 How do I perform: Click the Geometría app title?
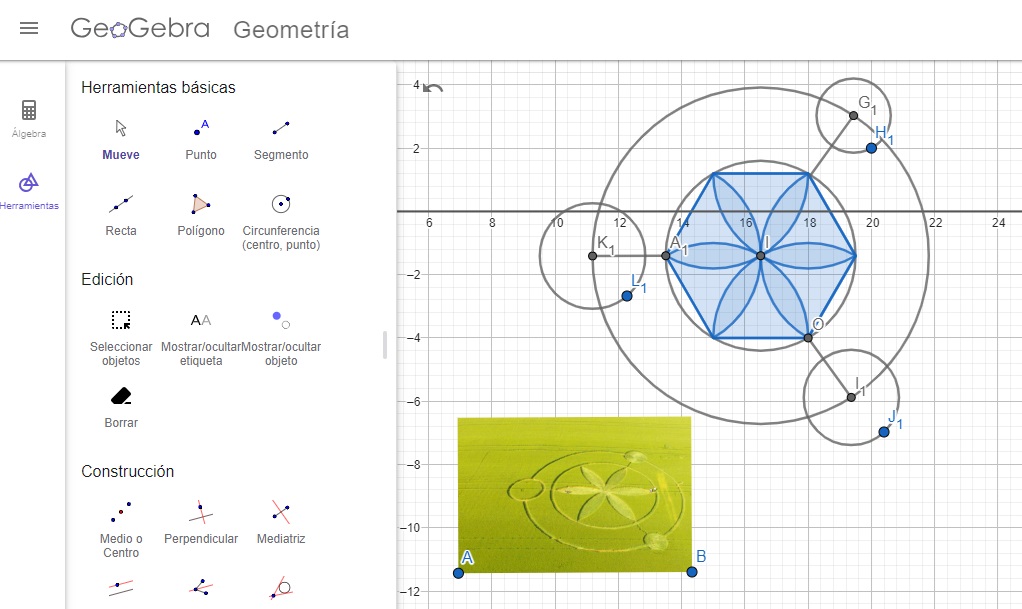point(291,29)
